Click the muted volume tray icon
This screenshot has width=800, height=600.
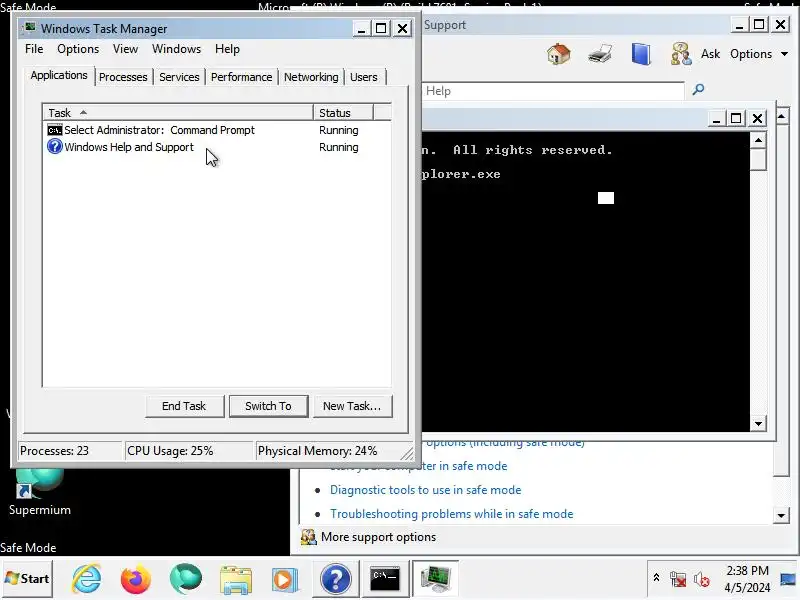pyautogui.click(x=702, y=579)
